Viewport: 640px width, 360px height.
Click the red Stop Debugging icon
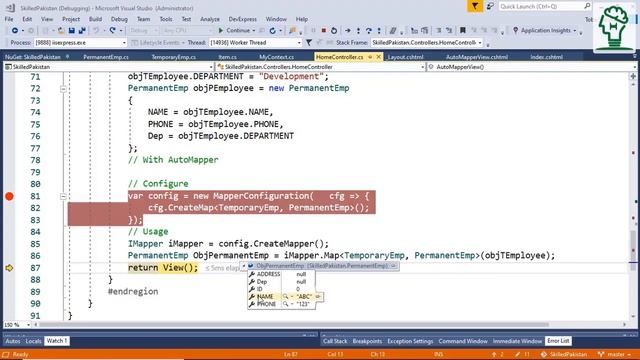[x=324, y=31]
